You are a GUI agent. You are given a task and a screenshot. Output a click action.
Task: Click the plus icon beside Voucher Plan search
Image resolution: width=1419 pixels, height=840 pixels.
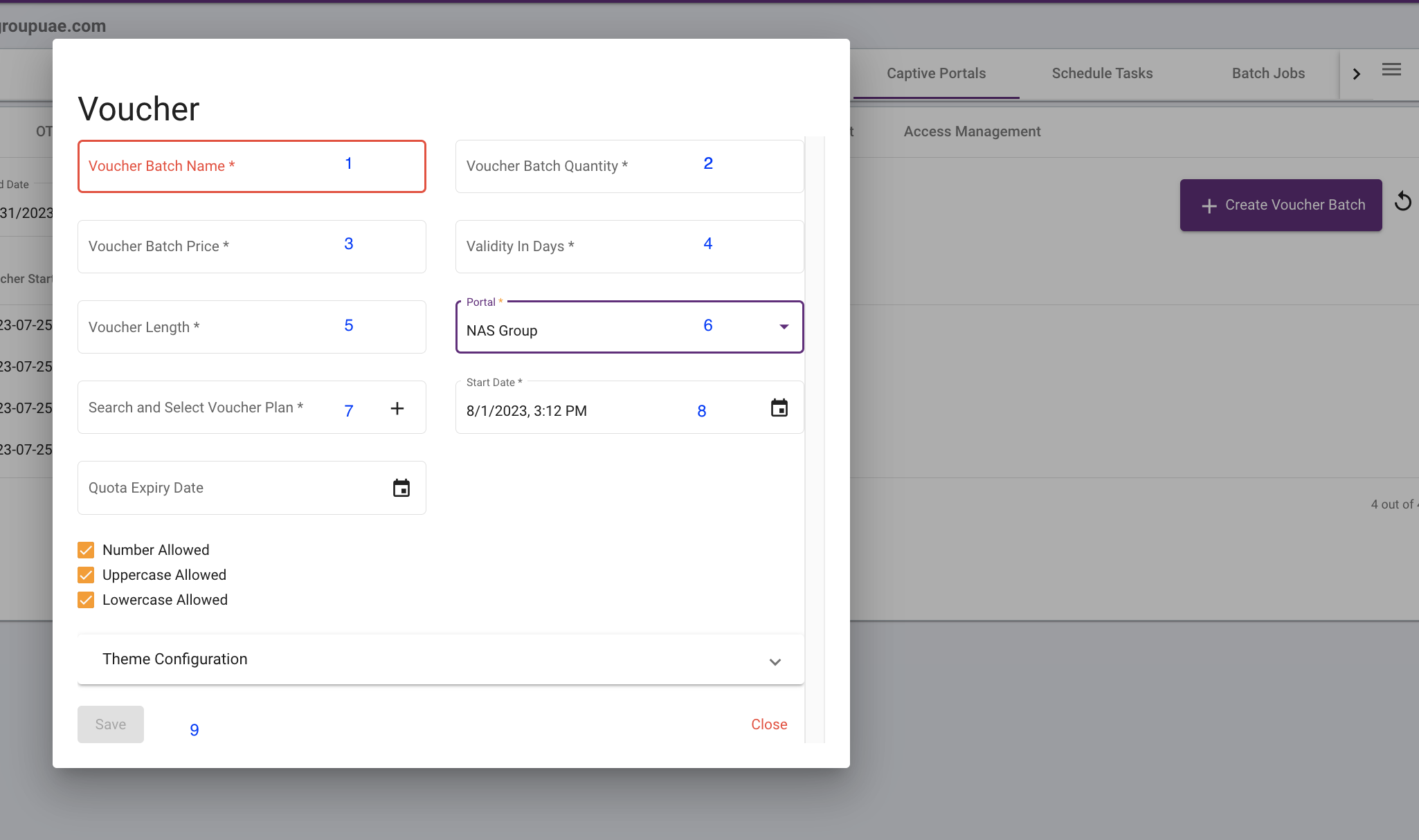pyautogui.click(x=397, y=408)
